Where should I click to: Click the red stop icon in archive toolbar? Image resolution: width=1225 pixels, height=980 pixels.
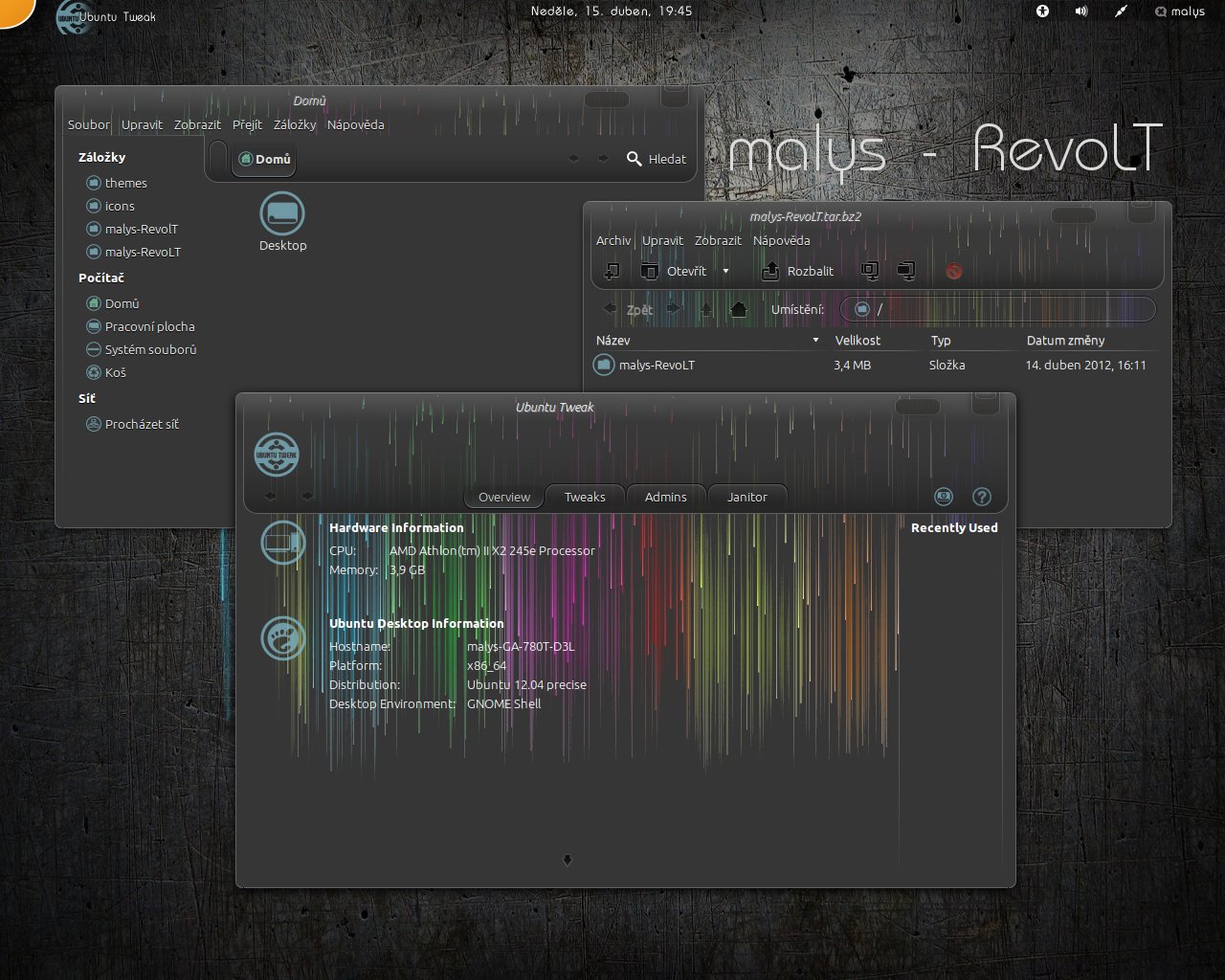coord(953,271)
